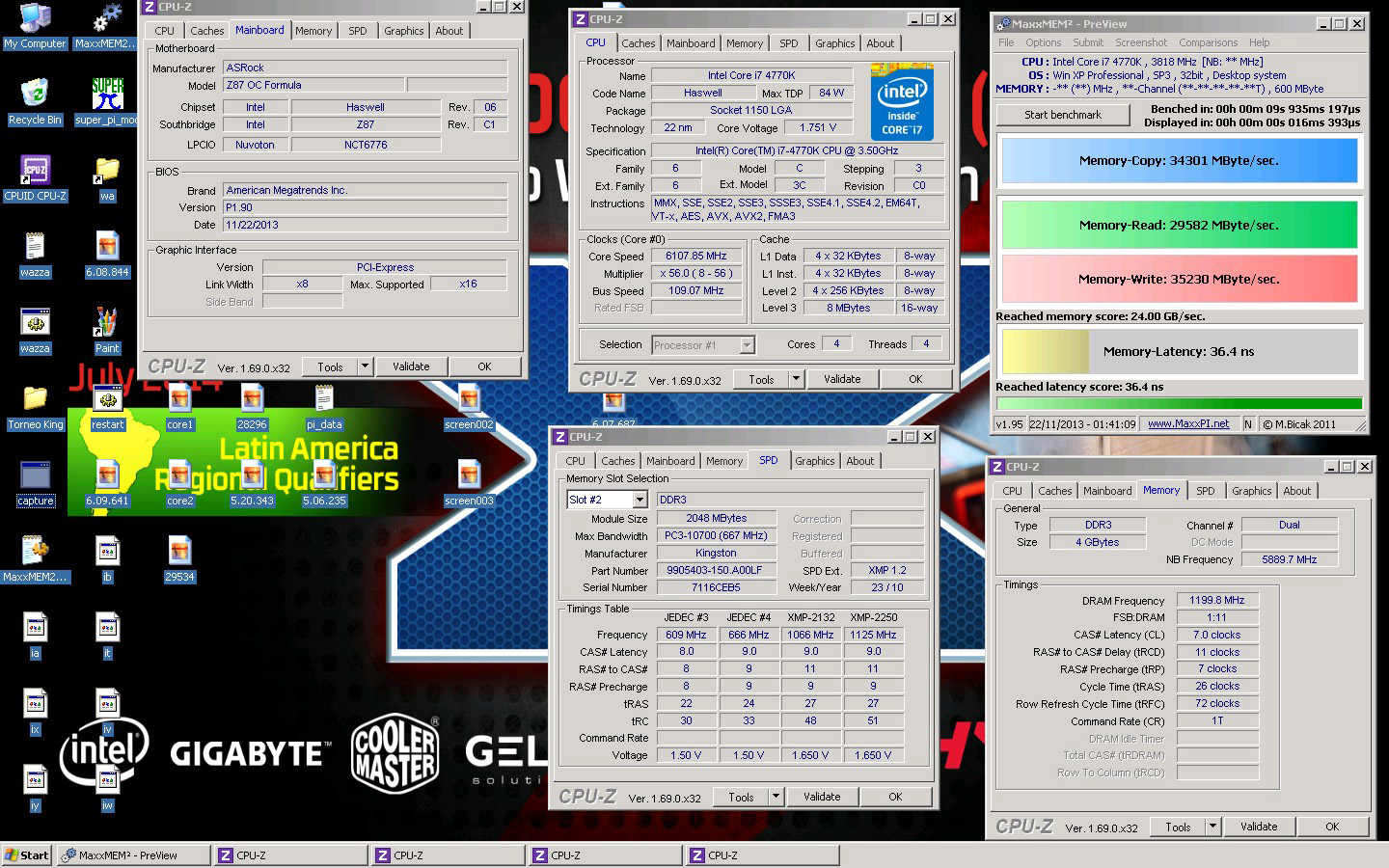
Task: Select the 5.20.343 image file icon
Action: coord(252,482)
